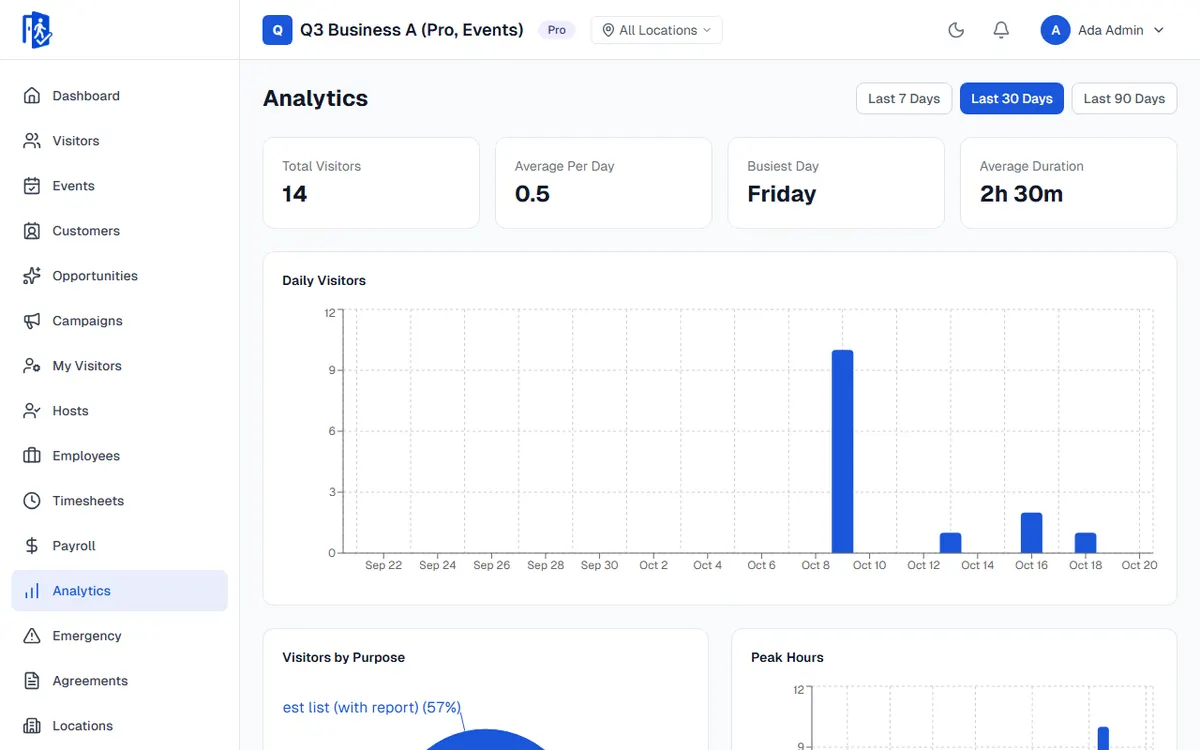Open notifications bell
Viewport: 1200px width, 750px height.
pyautogui.click(x=1001, y=30)
